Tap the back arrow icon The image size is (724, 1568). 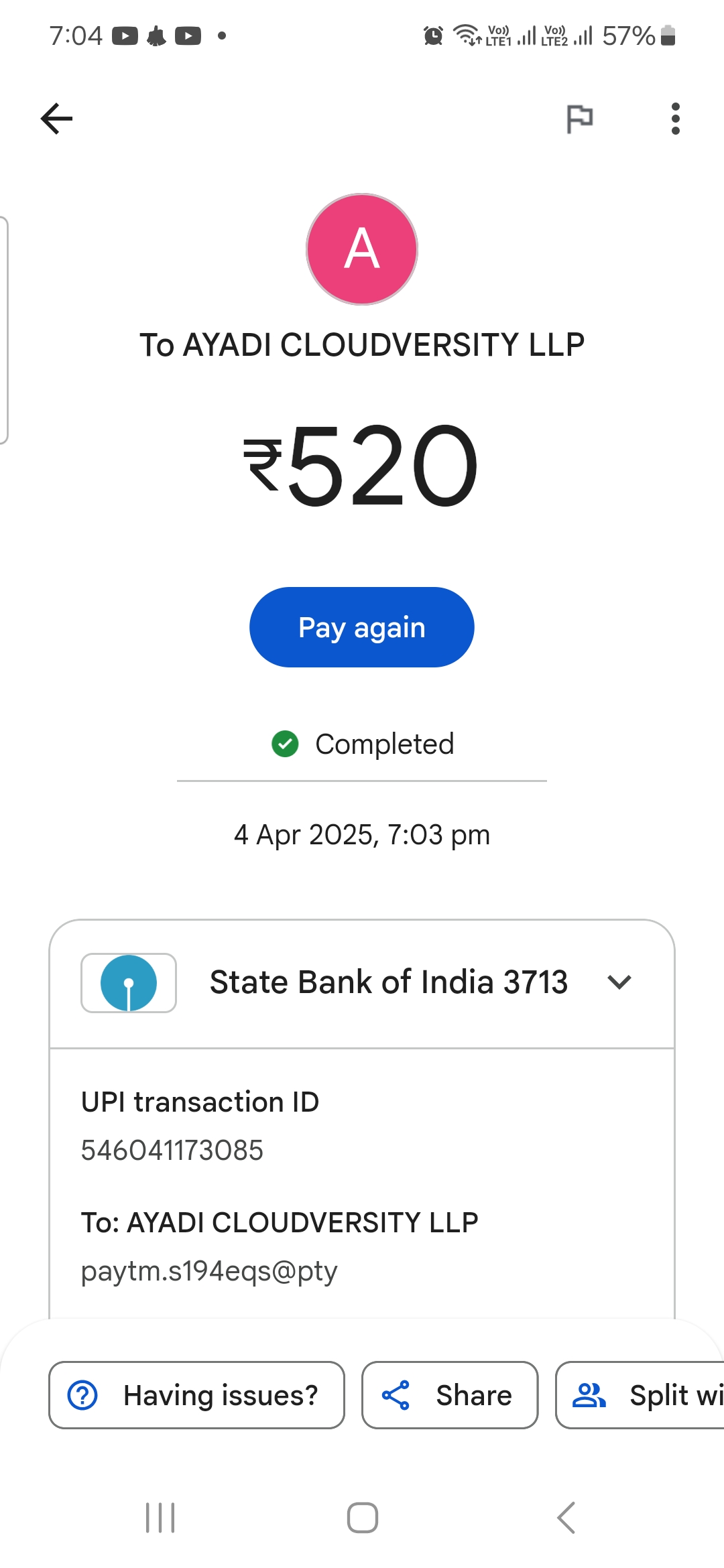pos(57,119)
